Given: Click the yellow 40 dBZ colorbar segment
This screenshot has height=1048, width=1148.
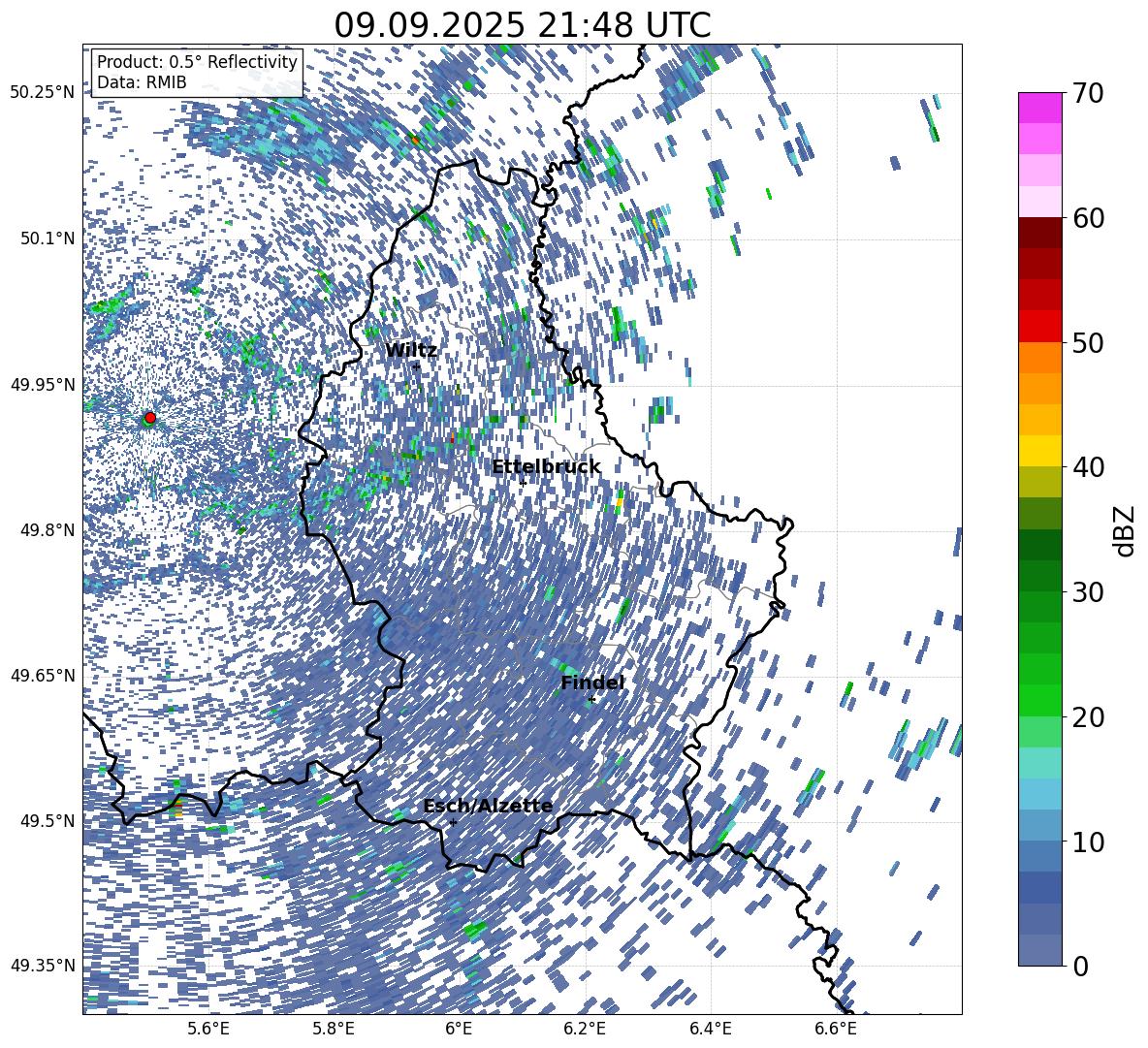Looking at the screenshot, I should (1039, 451).
